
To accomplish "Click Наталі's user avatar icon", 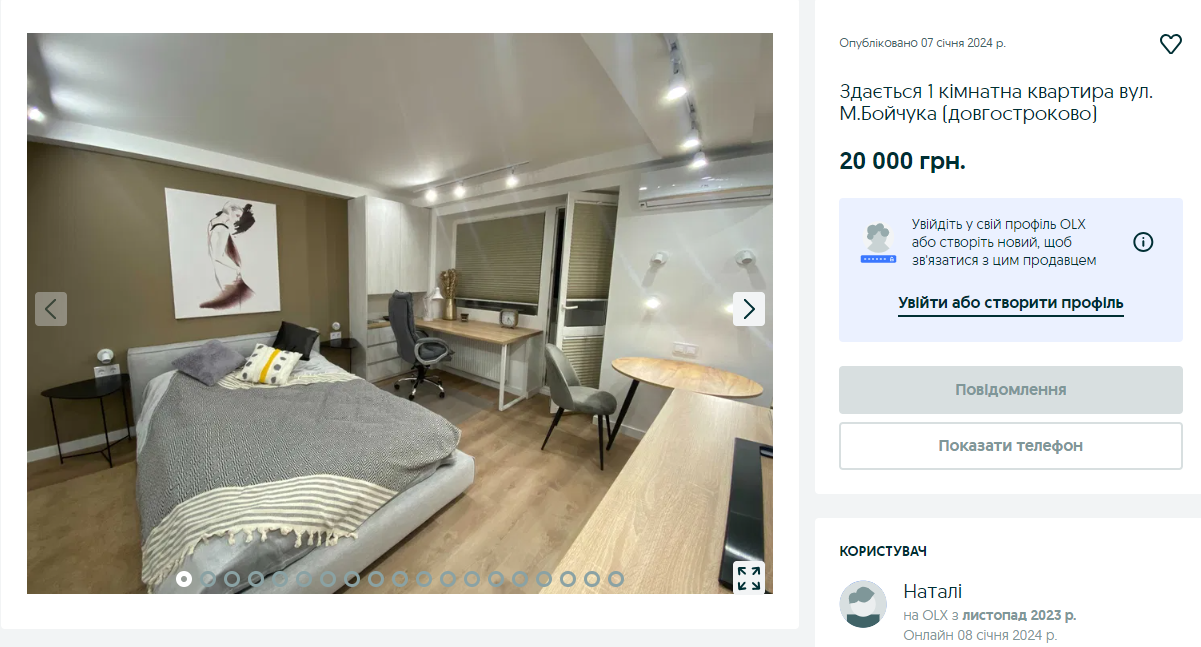I will coord(863,604).
